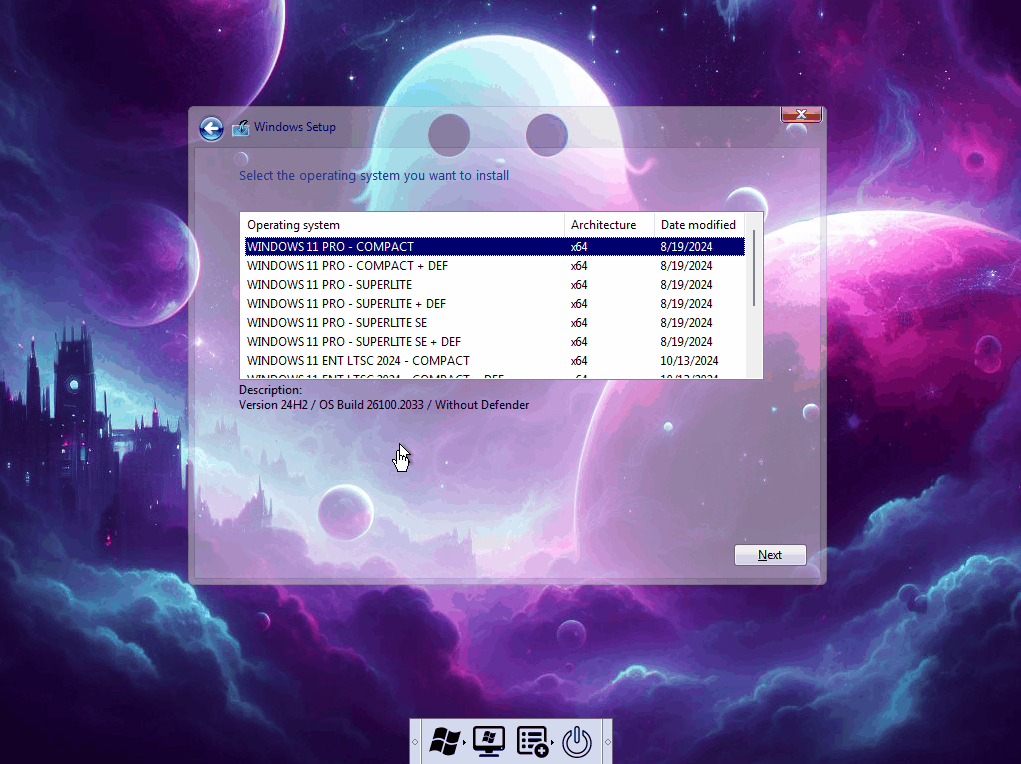This screenshot has width=1021, height=764.
Task: Click the Next button
Action: 770,555
